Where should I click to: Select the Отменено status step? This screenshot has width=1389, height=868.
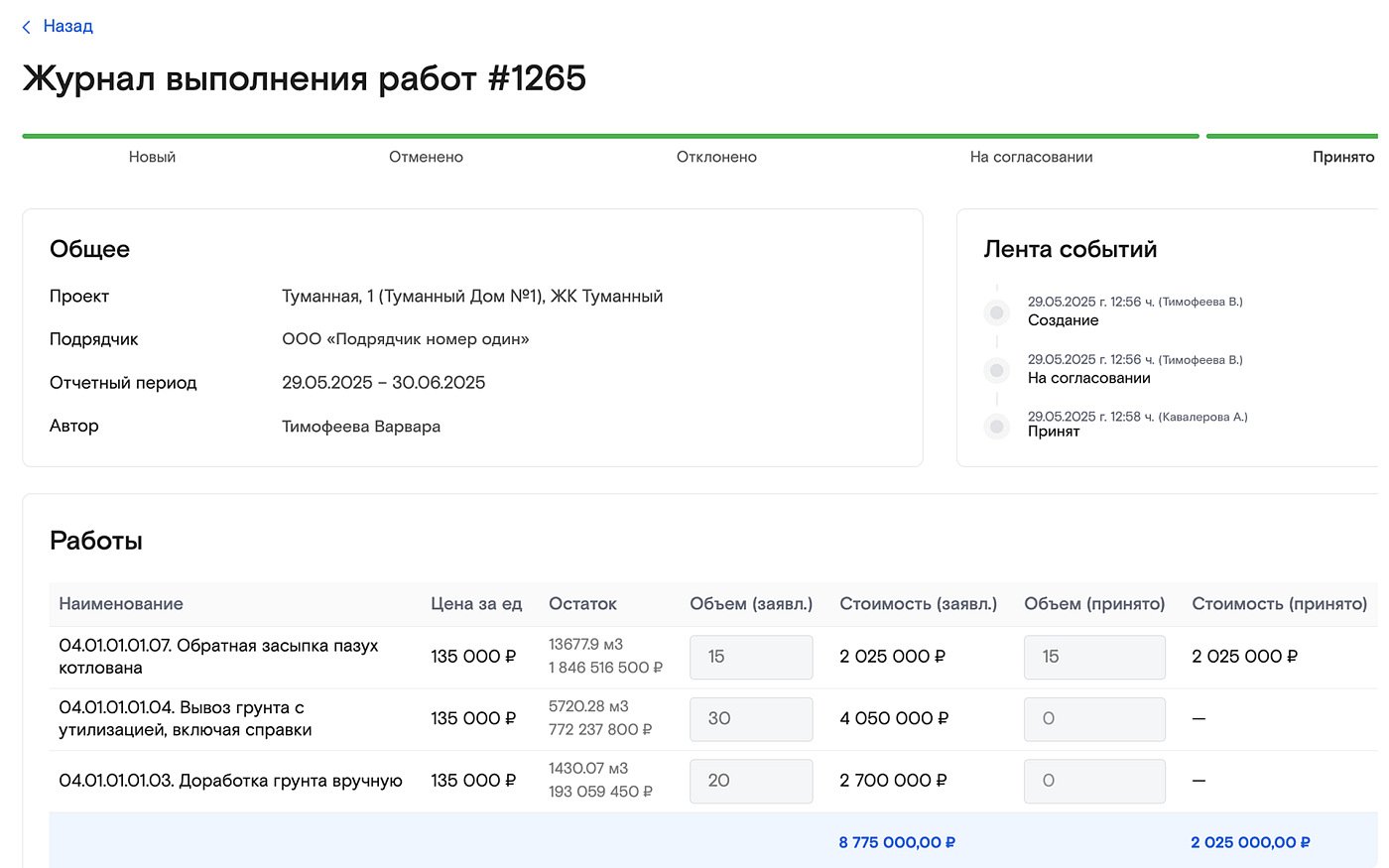tap(426, 157)
